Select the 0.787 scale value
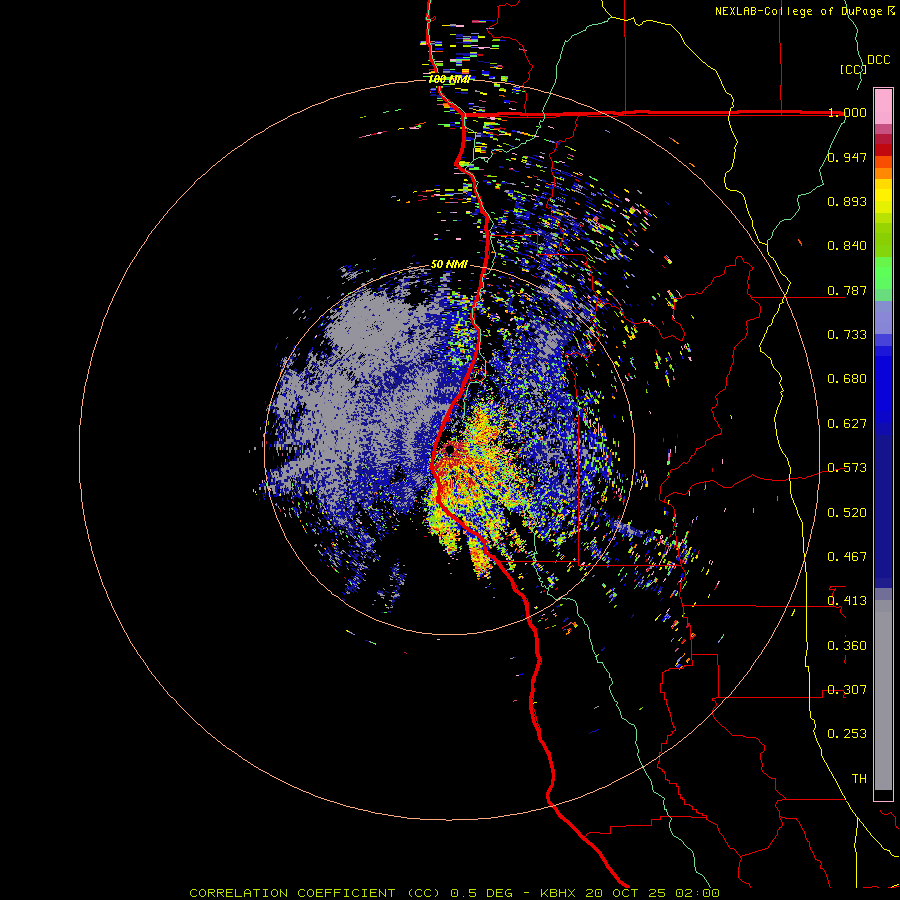The image size is (900, 900). point(847,290)
